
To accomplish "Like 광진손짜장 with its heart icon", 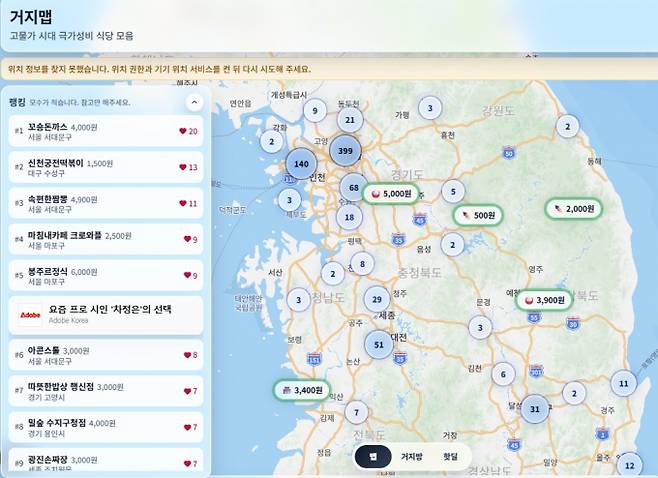I will click(x=187, y=463).
